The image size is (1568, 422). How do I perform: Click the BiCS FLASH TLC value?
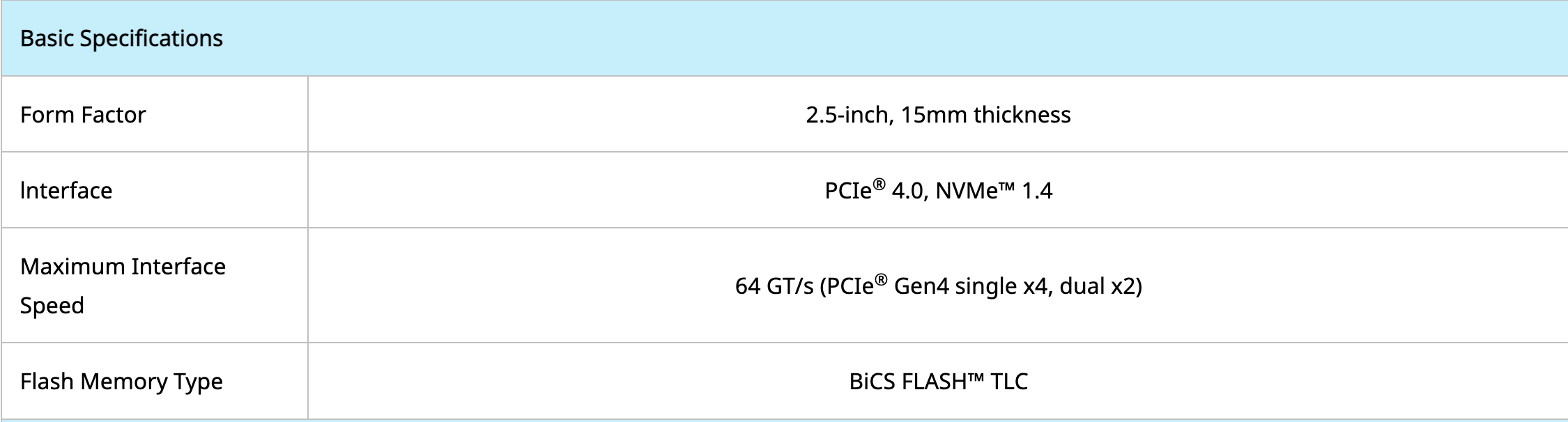coord(938,381)
